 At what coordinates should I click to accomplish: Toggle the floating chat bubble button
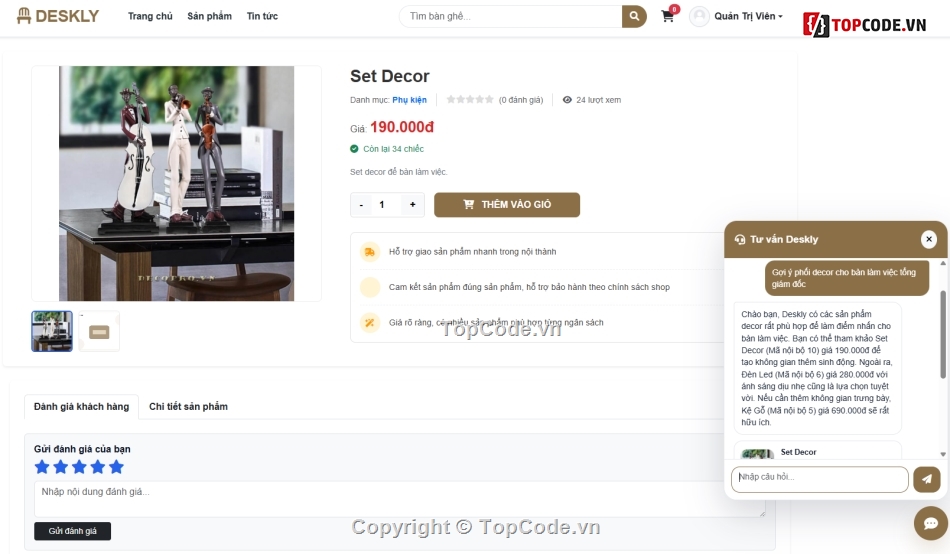click(930, 522)
